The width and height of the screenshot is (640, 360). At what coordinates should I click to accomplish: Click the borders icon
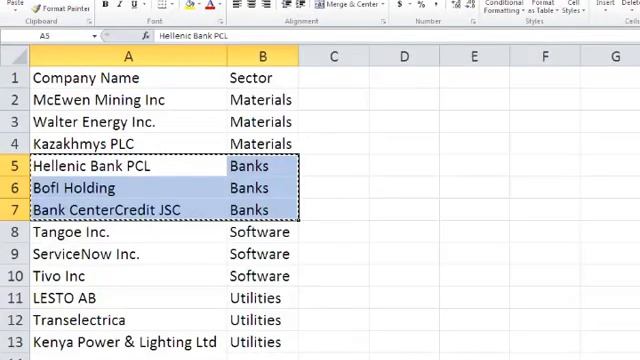tap(162, 4)
